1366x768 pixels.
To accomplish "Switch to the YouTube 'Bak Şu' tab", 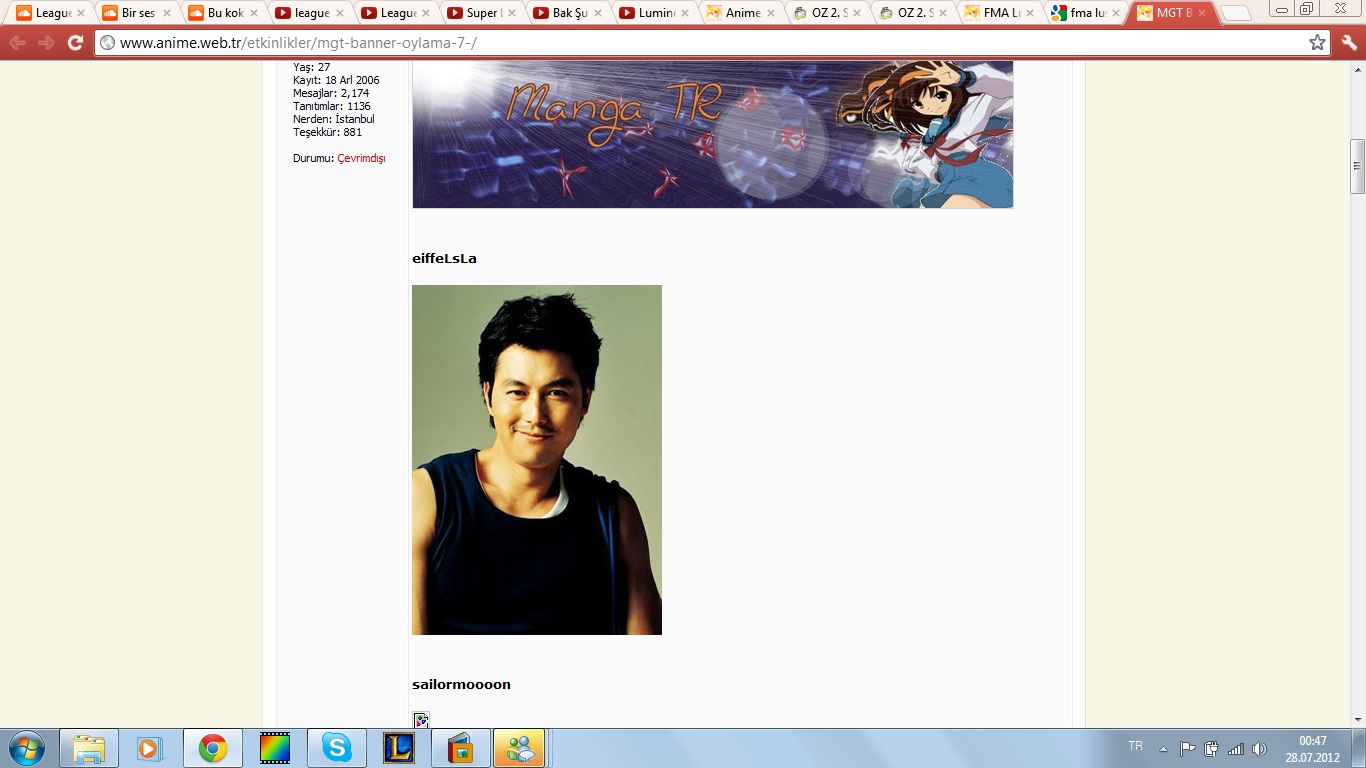I will point(569,13).
